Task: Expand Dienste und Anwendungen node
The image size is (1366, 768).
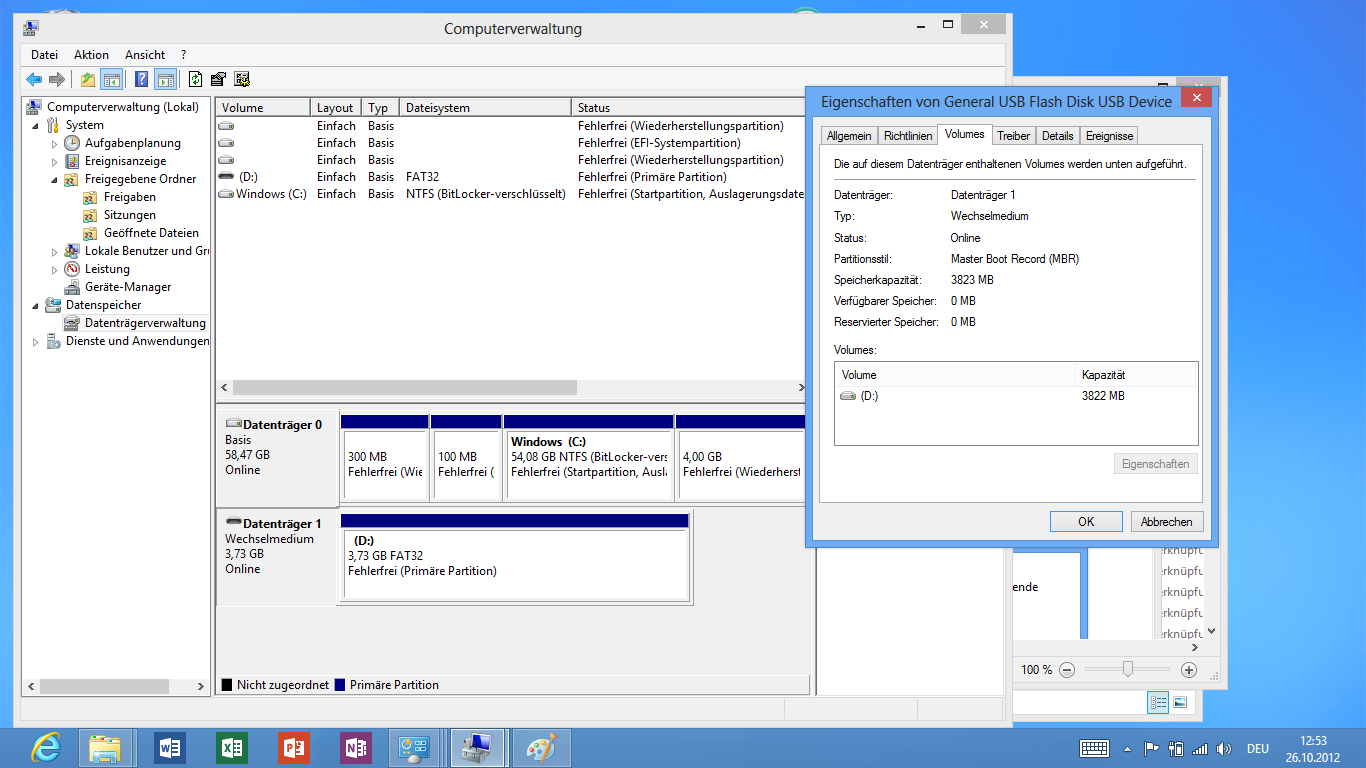Action: pos(36,341)
